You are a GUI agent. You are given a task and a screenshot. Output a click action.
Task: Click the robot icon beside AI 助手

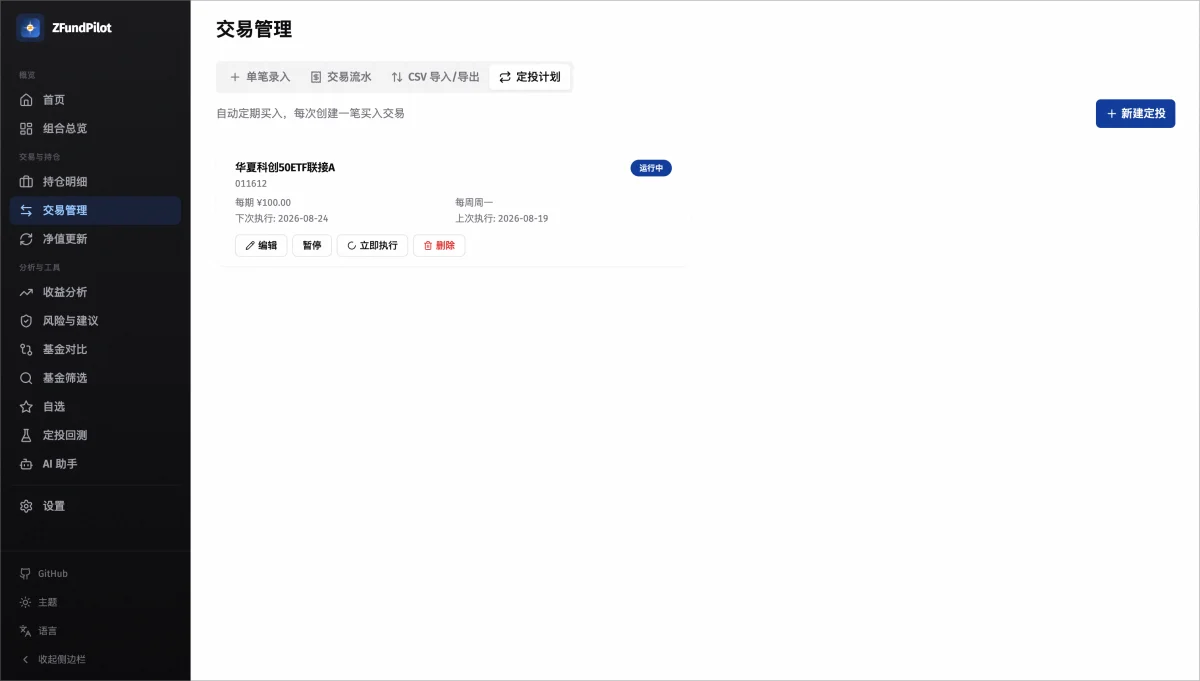(26, 464)
